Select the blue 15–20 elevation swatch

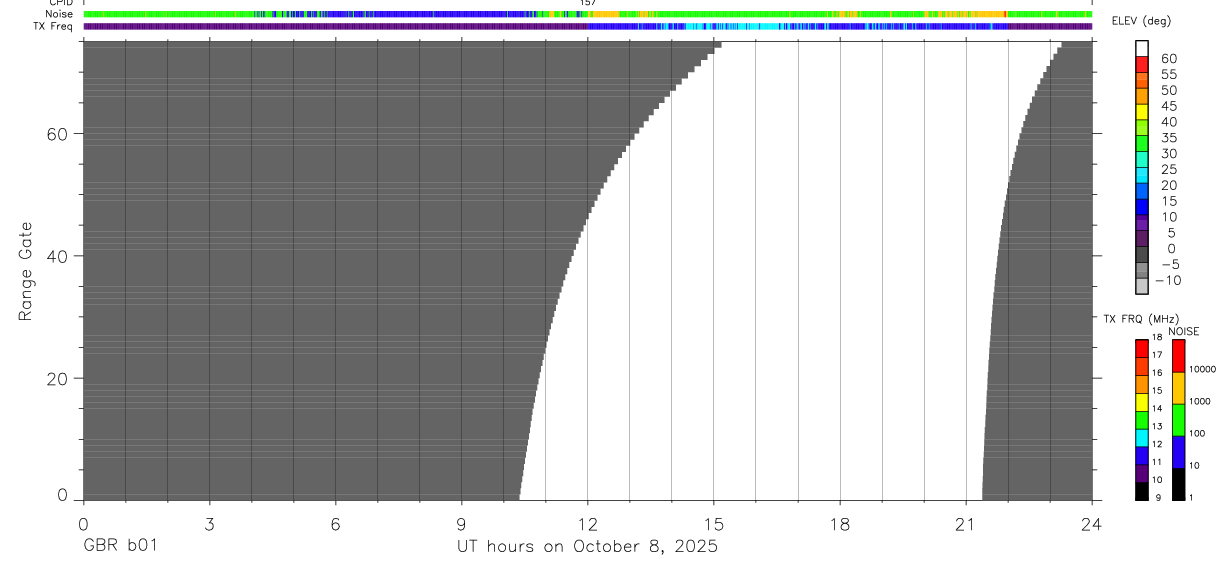coord(1142,191)
